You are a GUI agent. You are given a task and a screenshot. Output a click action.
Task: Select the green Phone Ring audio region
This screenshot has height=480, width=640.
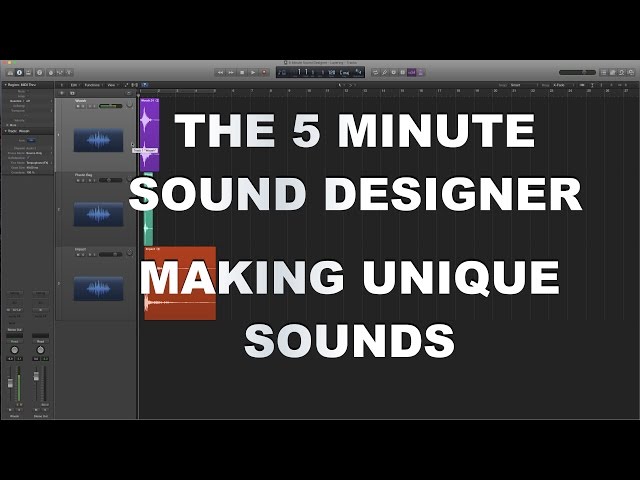[x=149, y=209]
